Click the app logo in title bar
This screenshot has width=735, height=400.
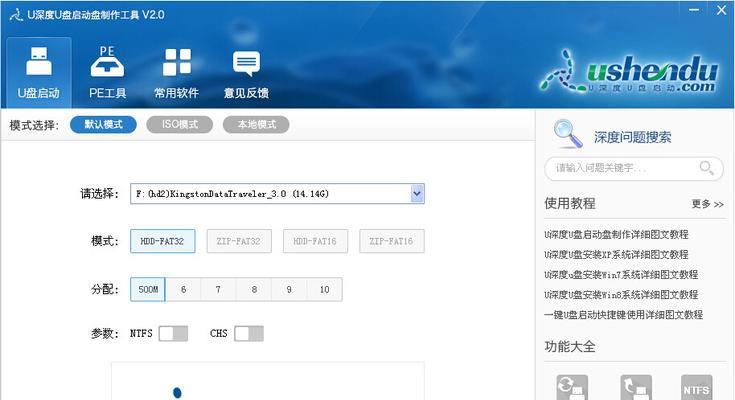pyautogui.click(x=16, y=15)
